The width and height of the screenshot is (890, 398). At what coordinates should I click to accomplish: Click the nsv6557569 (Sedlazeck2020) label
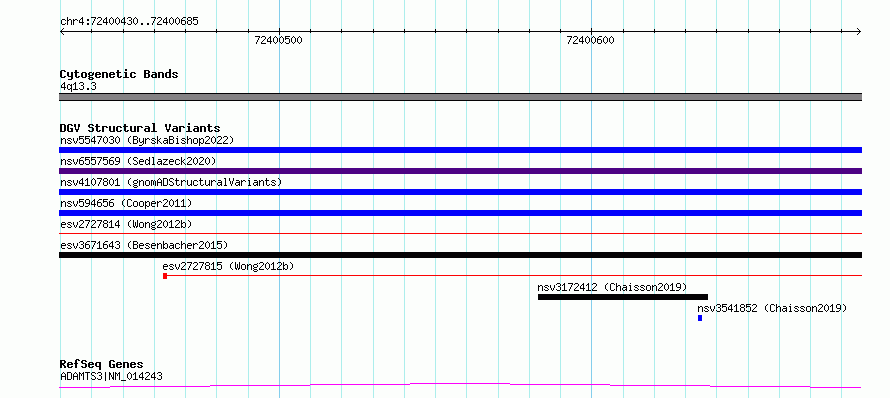pyautogui.click(x=138, y=161)
